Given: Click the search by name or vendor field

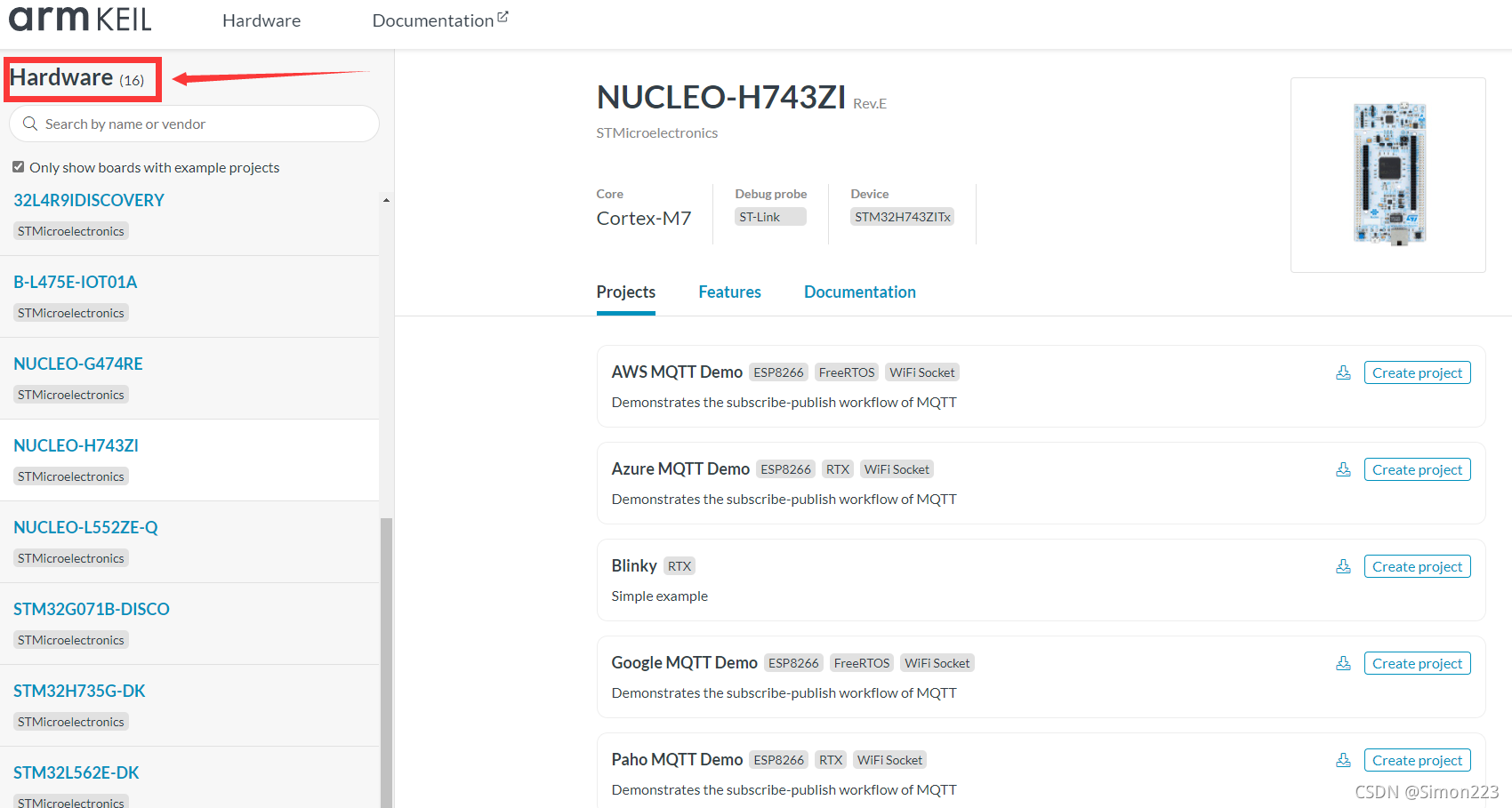Looking at the screenshot, I should [194, 124].
